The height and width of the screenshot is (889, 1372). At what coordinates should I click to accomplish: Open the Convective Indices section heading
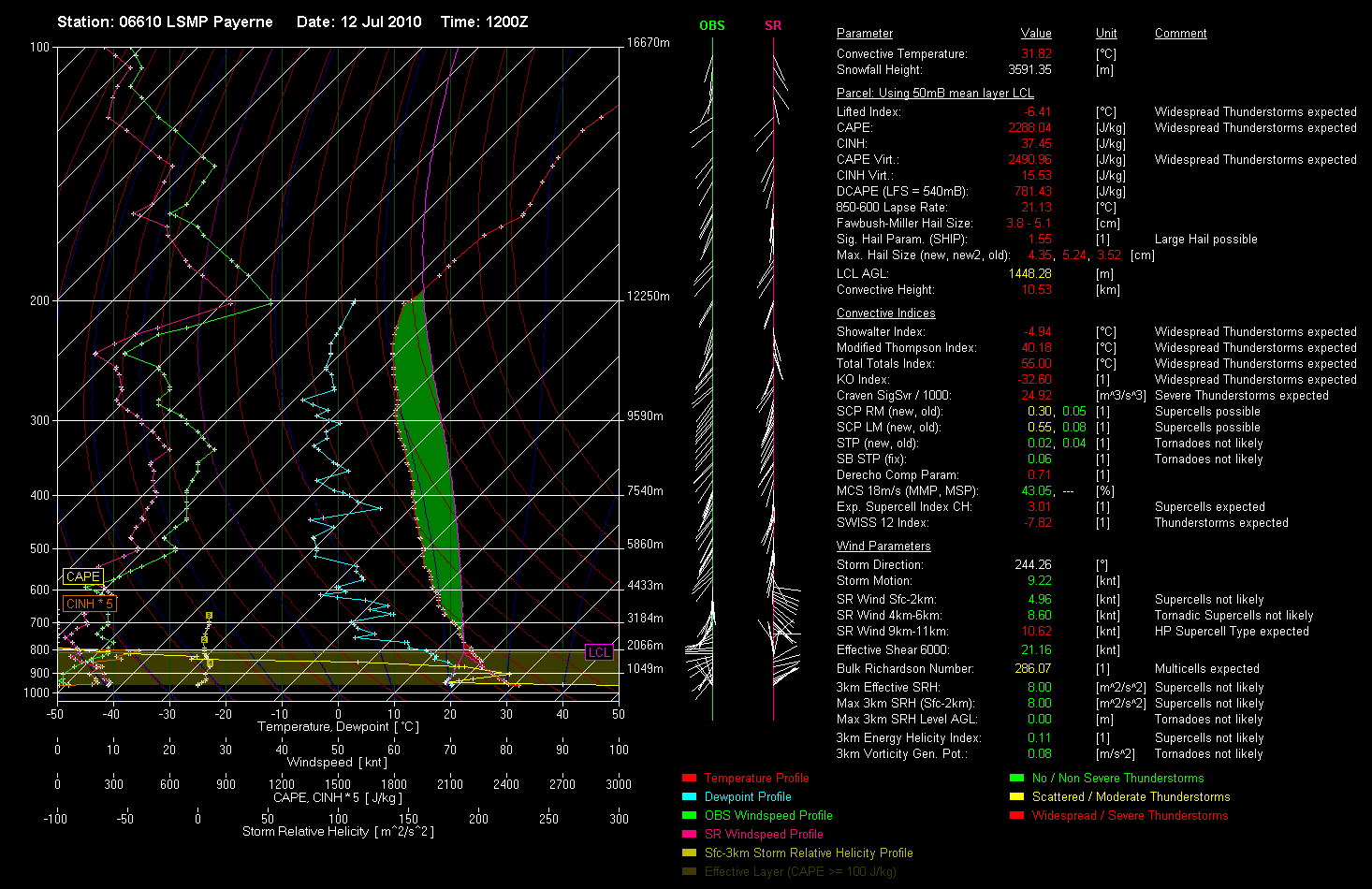pyautogui.click(x=885, y=313)
